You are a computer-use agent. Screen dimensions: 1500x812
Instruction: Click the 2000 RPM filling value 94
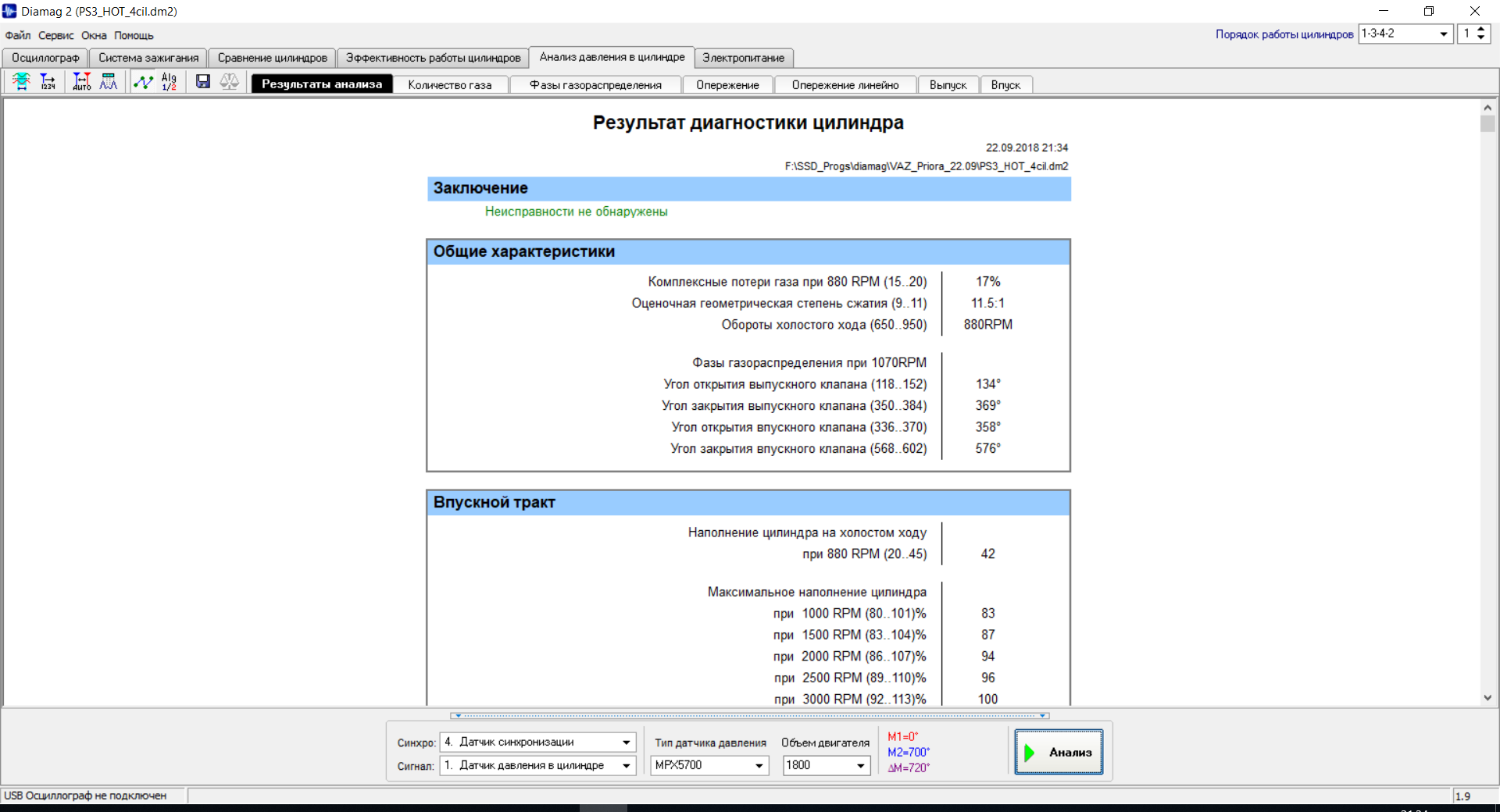pos(987,657)
